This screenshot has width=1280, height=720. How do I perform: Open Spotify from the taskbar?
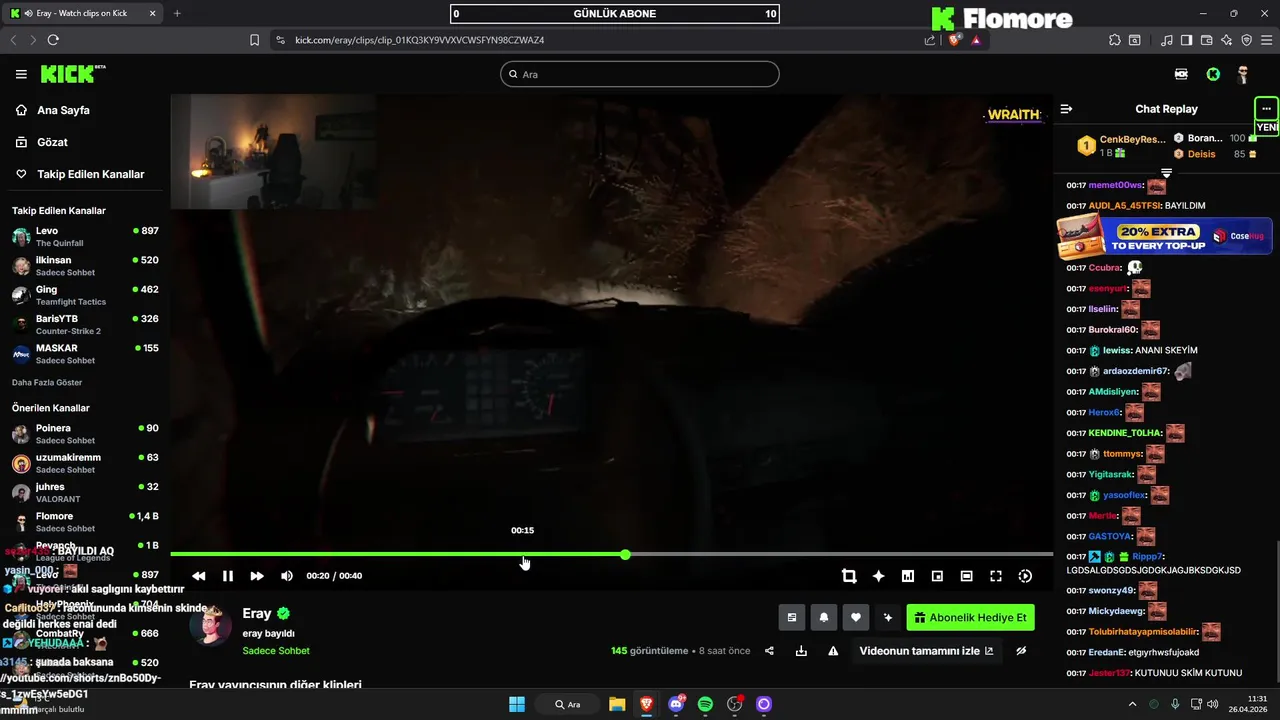[x=705, y=704]
